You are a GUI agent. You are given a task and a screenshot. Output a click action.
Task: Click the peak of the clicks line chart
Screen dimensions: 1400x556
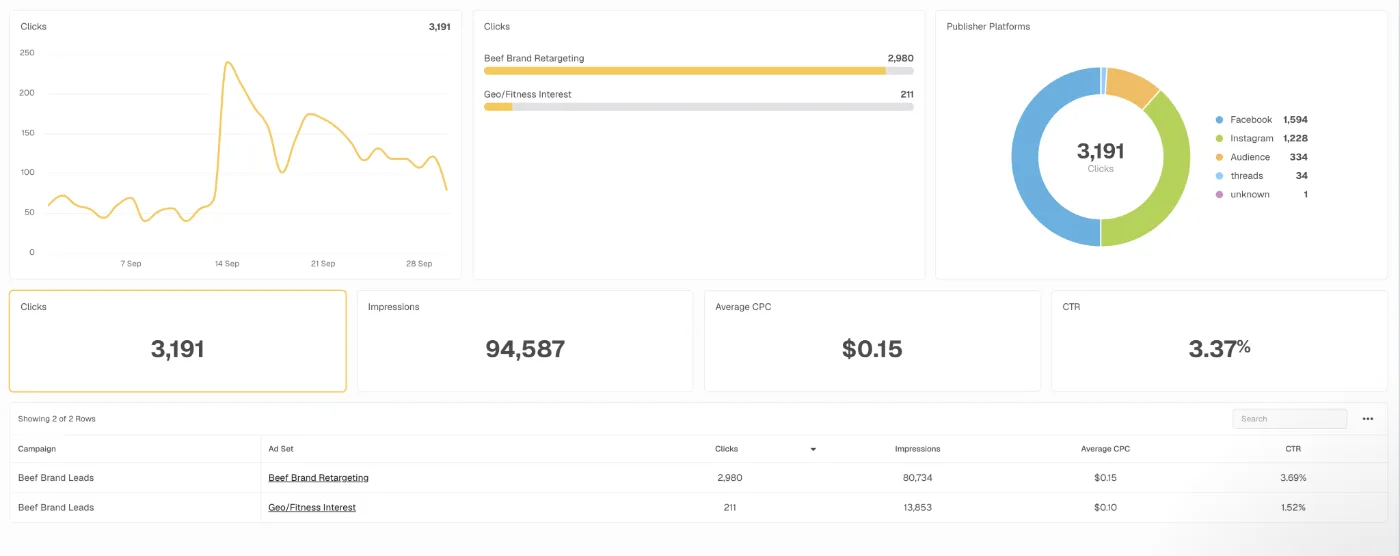228,63
